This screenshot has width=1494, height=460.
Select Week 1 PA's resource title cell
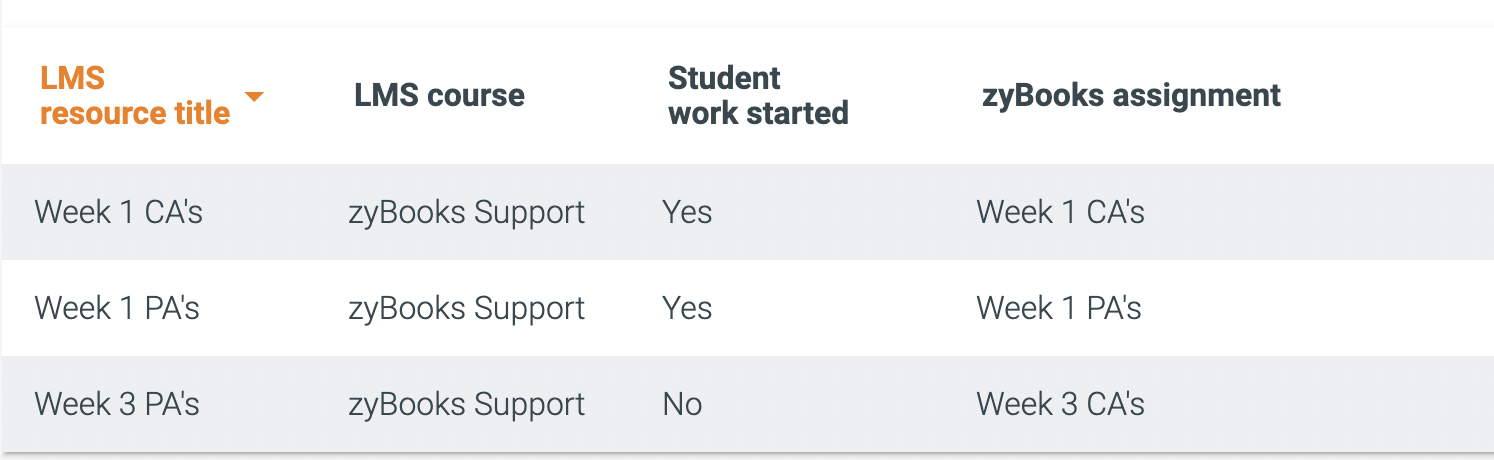(x=117, y=308)
